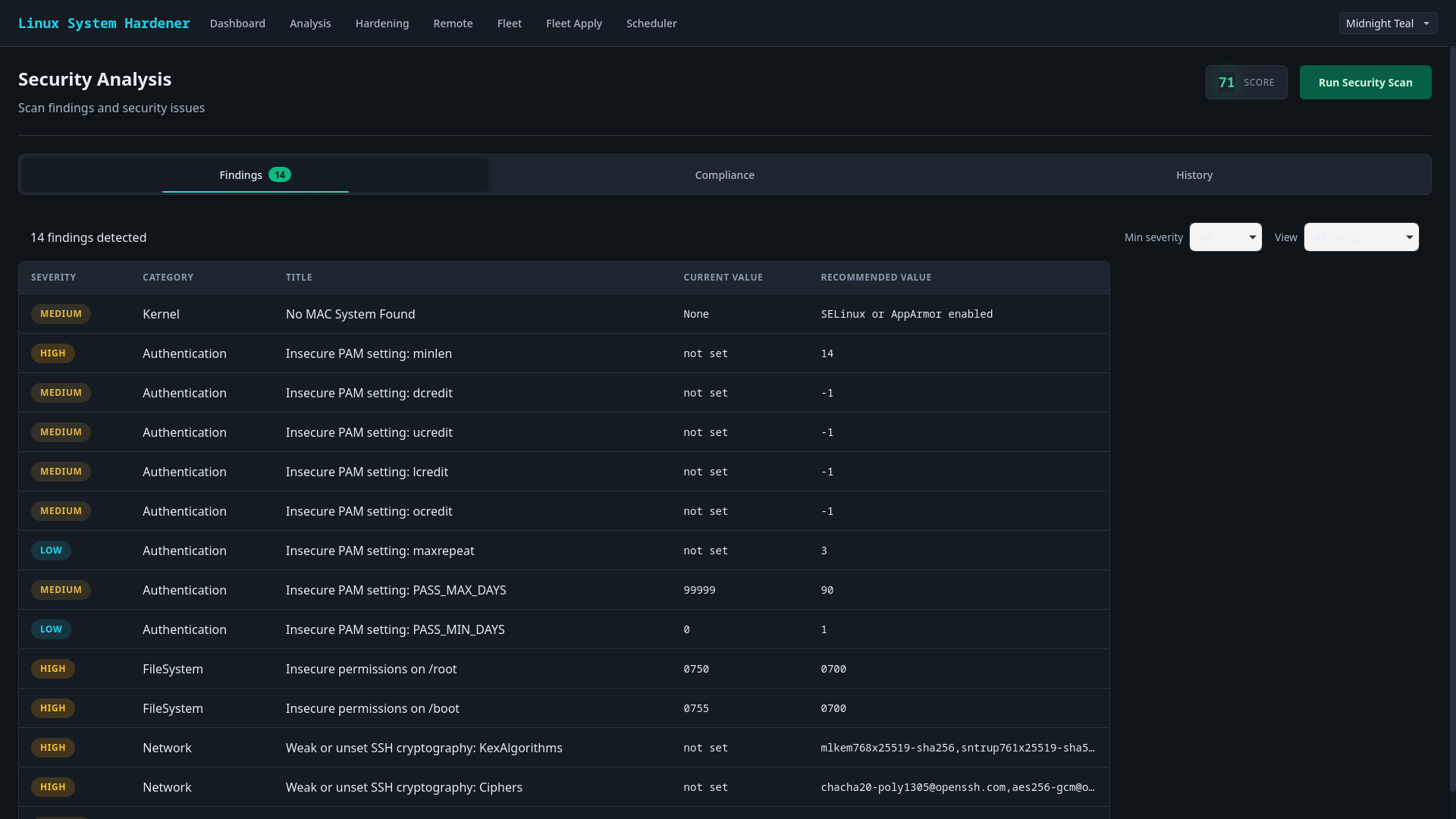Click the 99999 current value

pyautogui.click(x=699, y=590)
